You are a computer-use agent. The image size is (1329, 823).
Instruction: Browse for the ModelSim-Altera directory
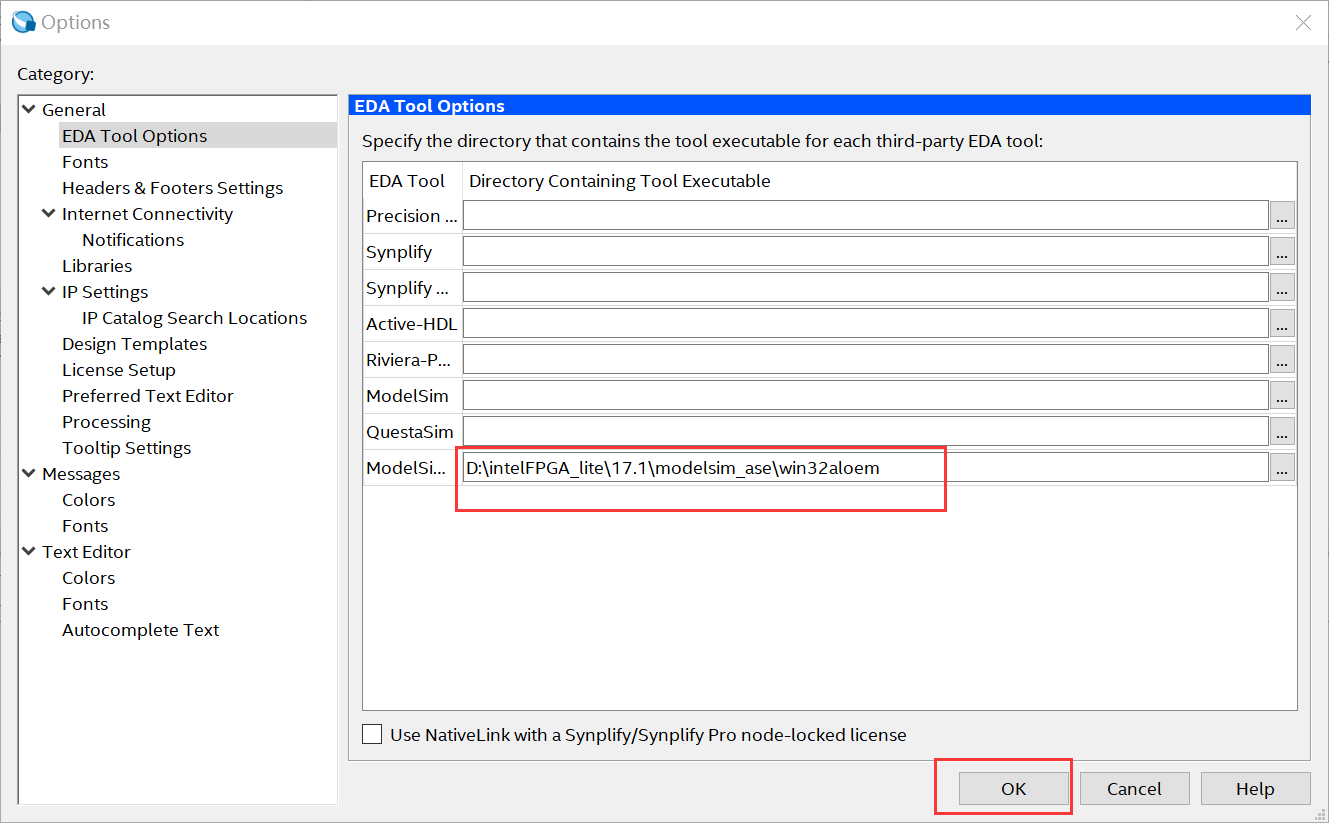pyautogui.click(x=1283, y=467)
